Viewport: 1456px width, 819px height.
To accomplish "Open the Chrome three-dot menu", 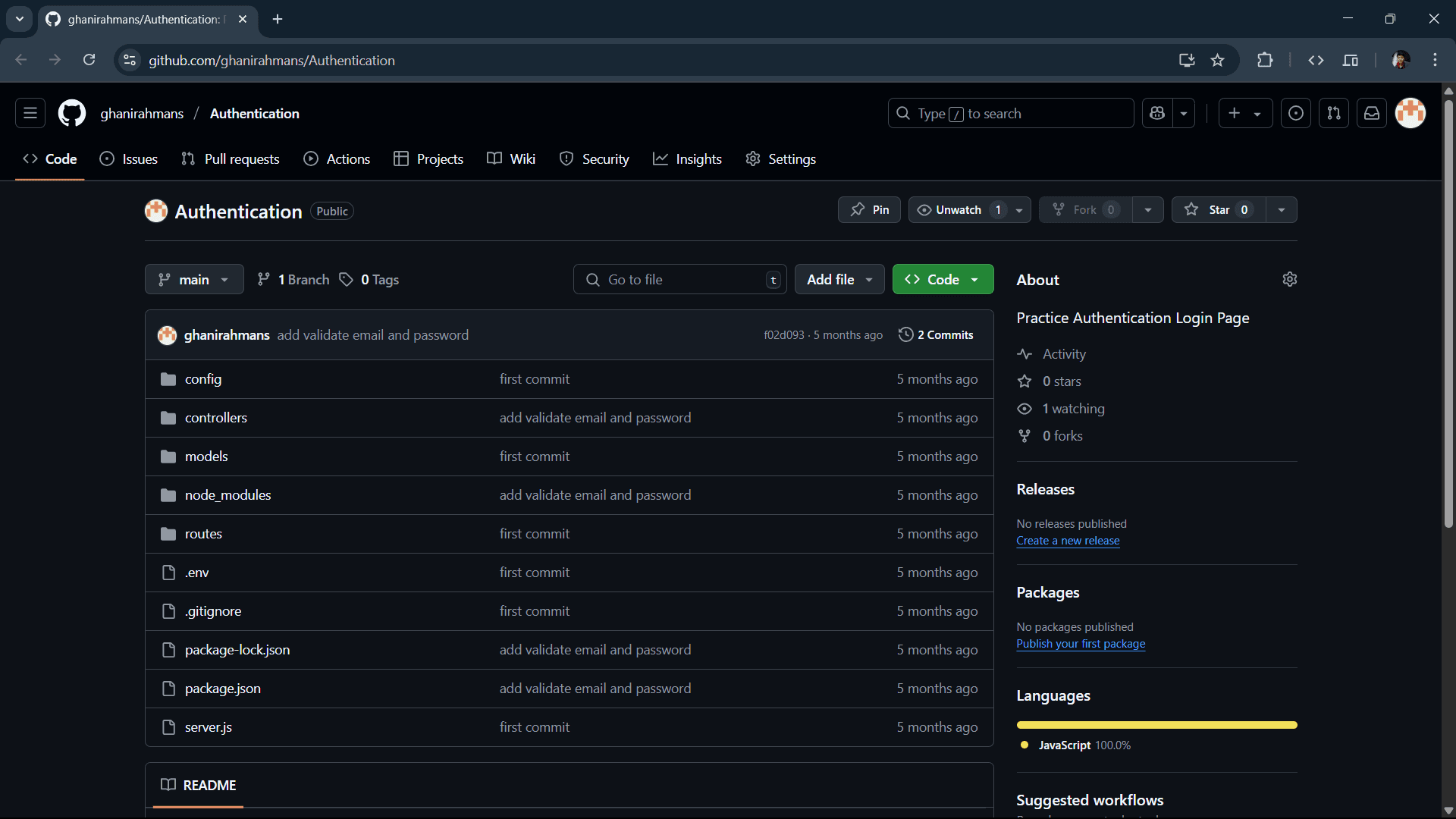I will 1436,61.
